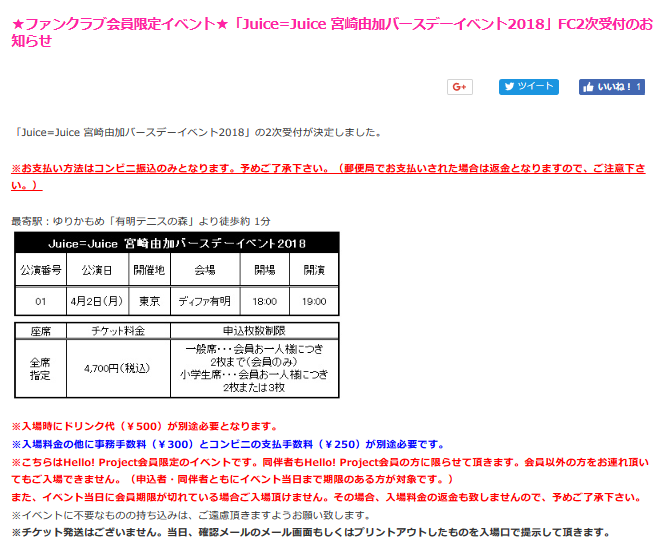Click the black event table title header

point(177,243)
